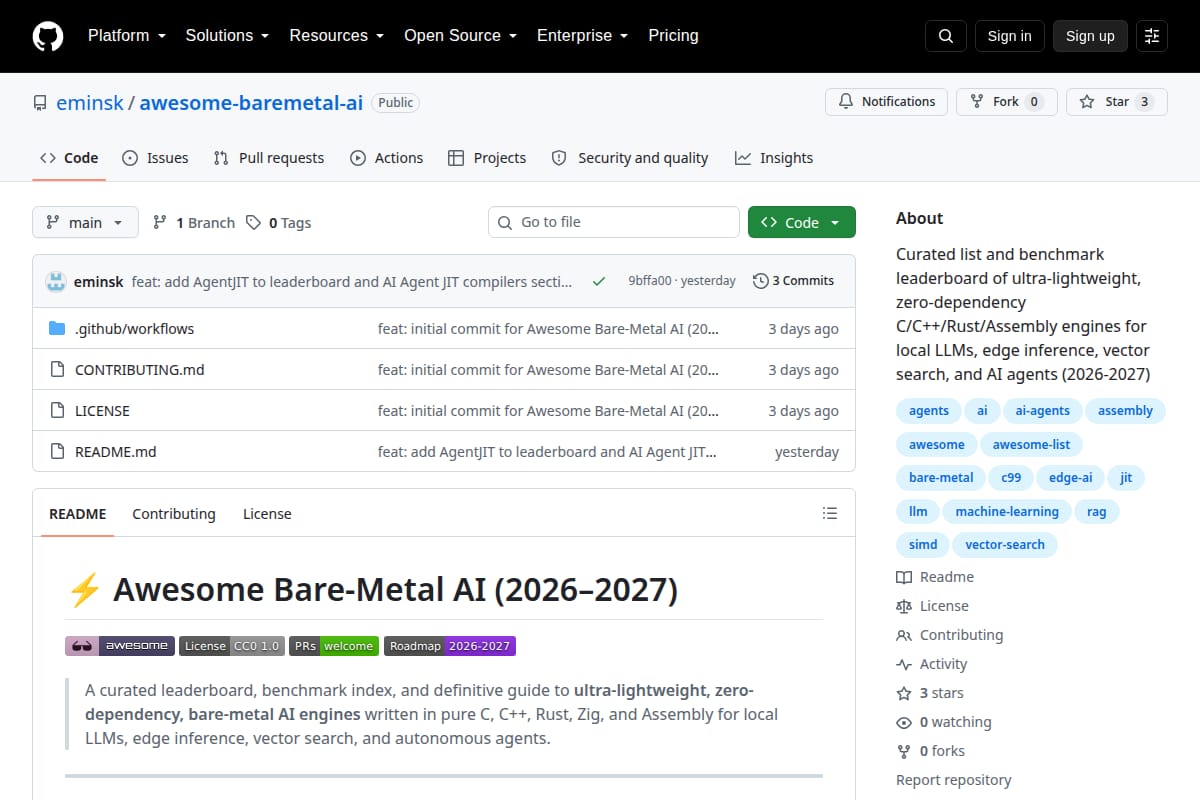Screen dimensions: 1200x800
Task: Select the README tab in file viewer
Action: (x=78, y=514)
